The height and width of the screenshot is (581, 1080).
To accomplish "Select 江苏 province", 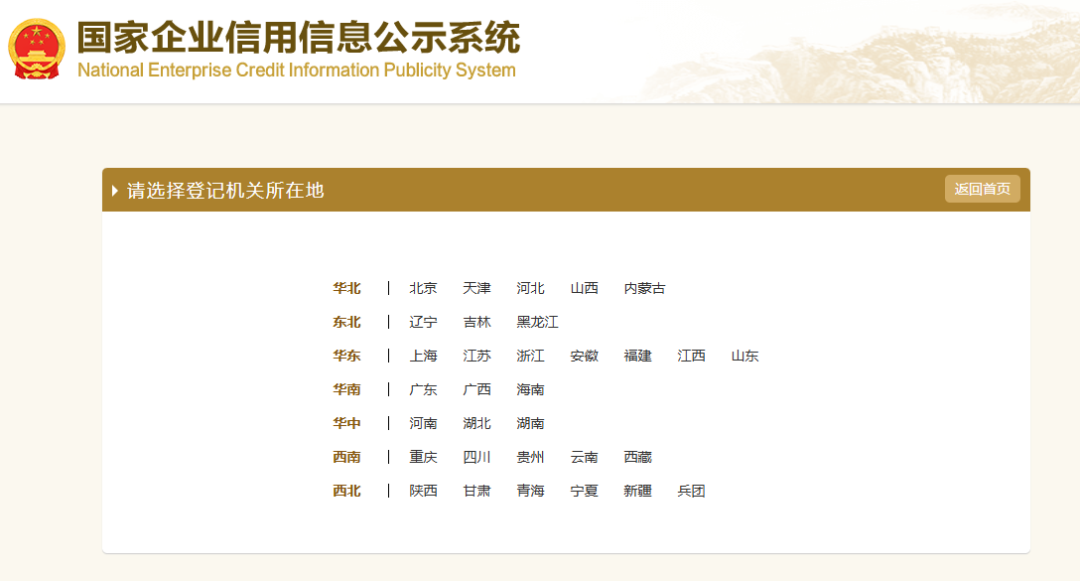I will (x=477, y=356).
